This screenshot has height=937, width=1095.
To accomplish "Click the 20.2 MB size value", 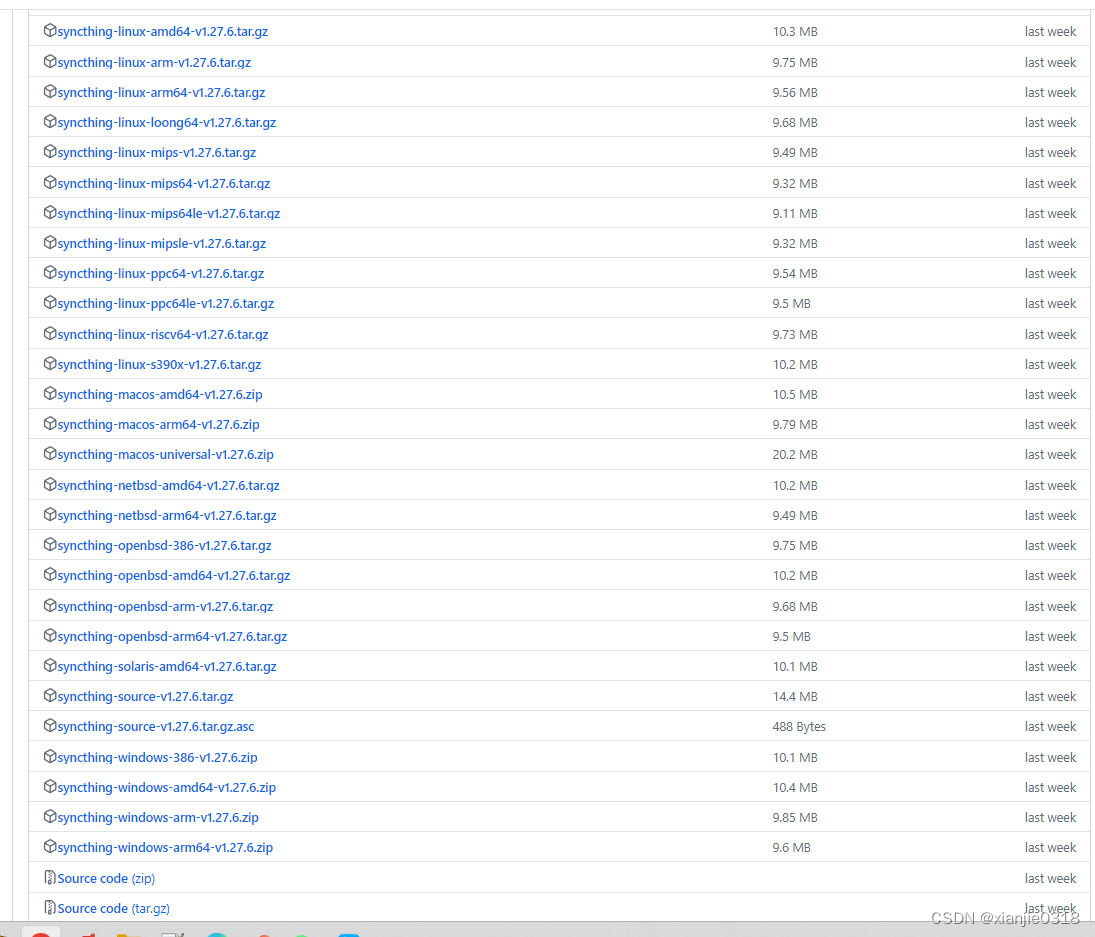I will tap(795, 455).
